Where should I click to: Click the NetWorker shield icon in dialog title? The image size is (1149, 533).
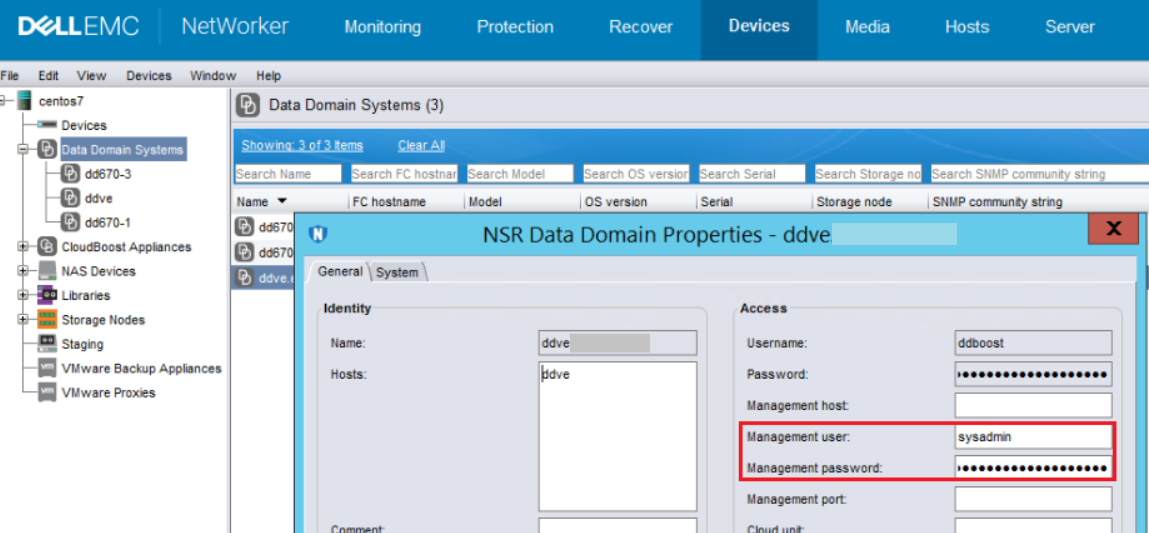click(x=318, y=235)
